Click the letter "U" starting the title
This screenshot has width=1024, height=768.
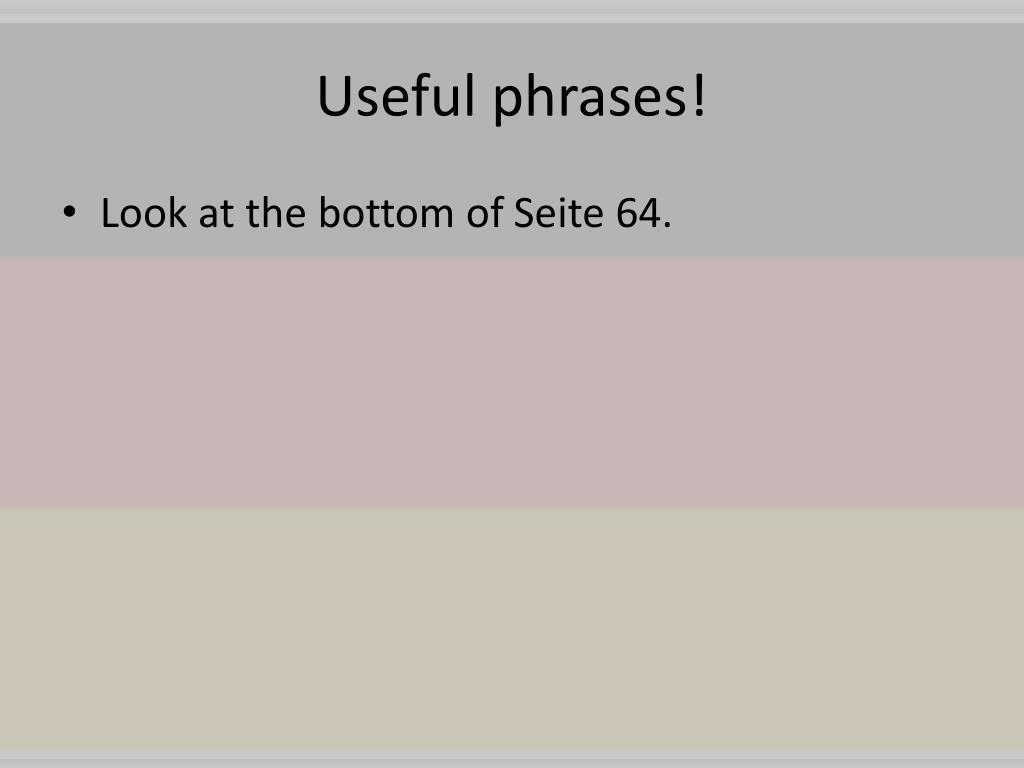coord(333,96)
